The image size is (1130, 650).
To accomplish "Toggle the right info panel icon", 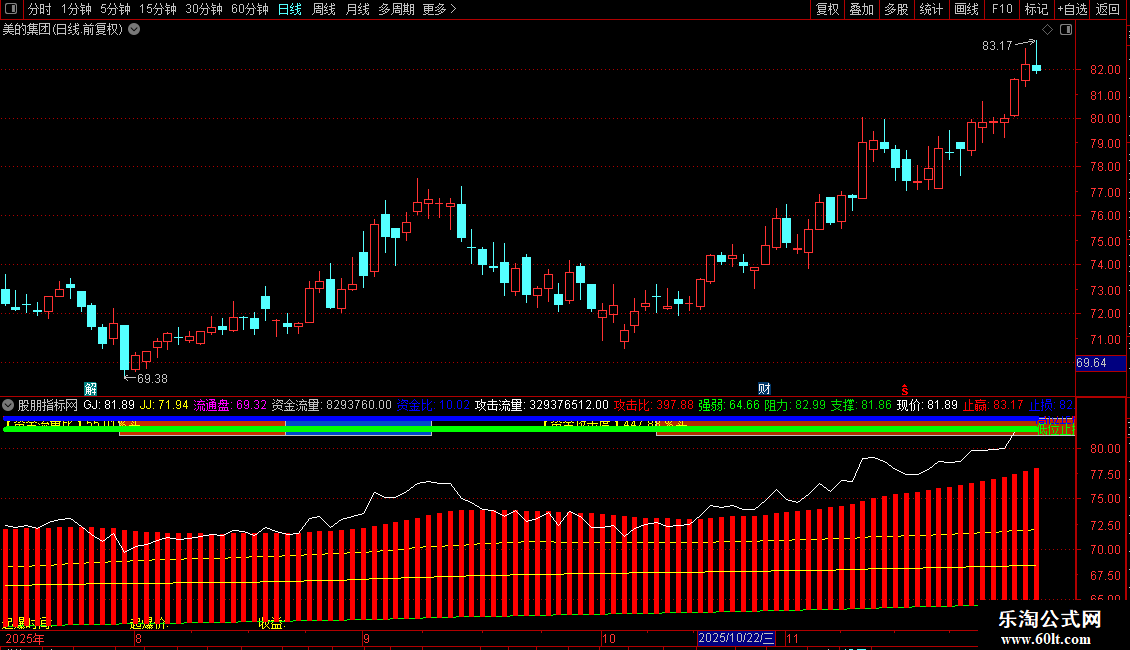I will 1066,30.
